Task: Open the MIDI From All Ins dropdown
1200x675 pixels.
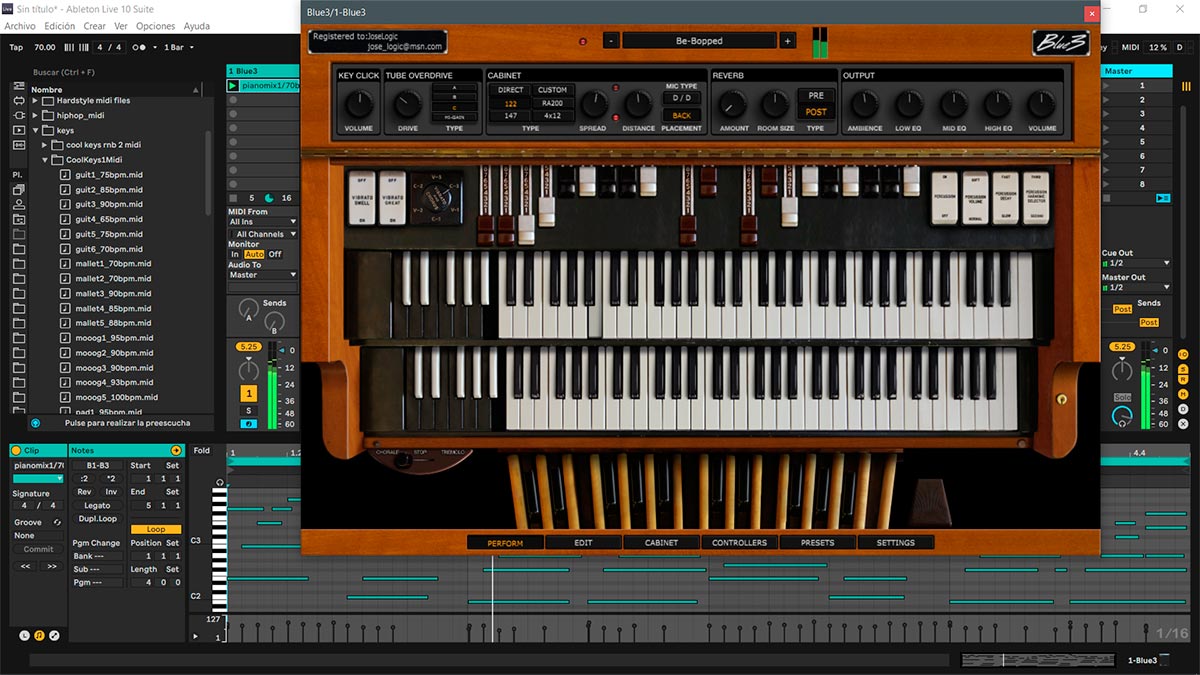Action: tap(263, 222)
